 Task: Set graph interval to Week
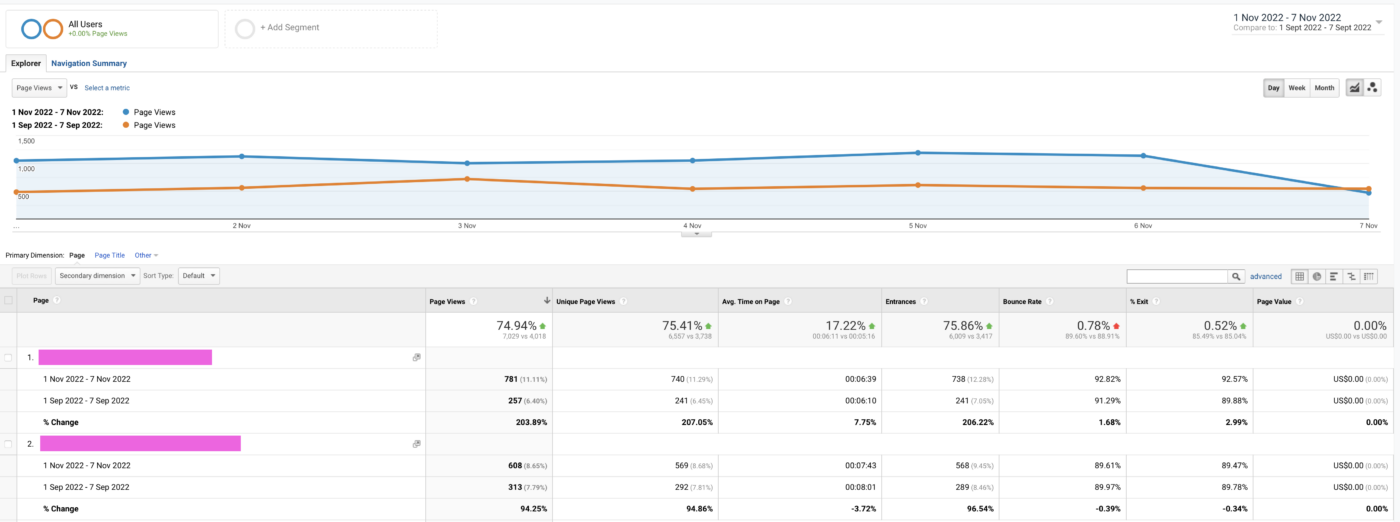[x=1297, y=88]
